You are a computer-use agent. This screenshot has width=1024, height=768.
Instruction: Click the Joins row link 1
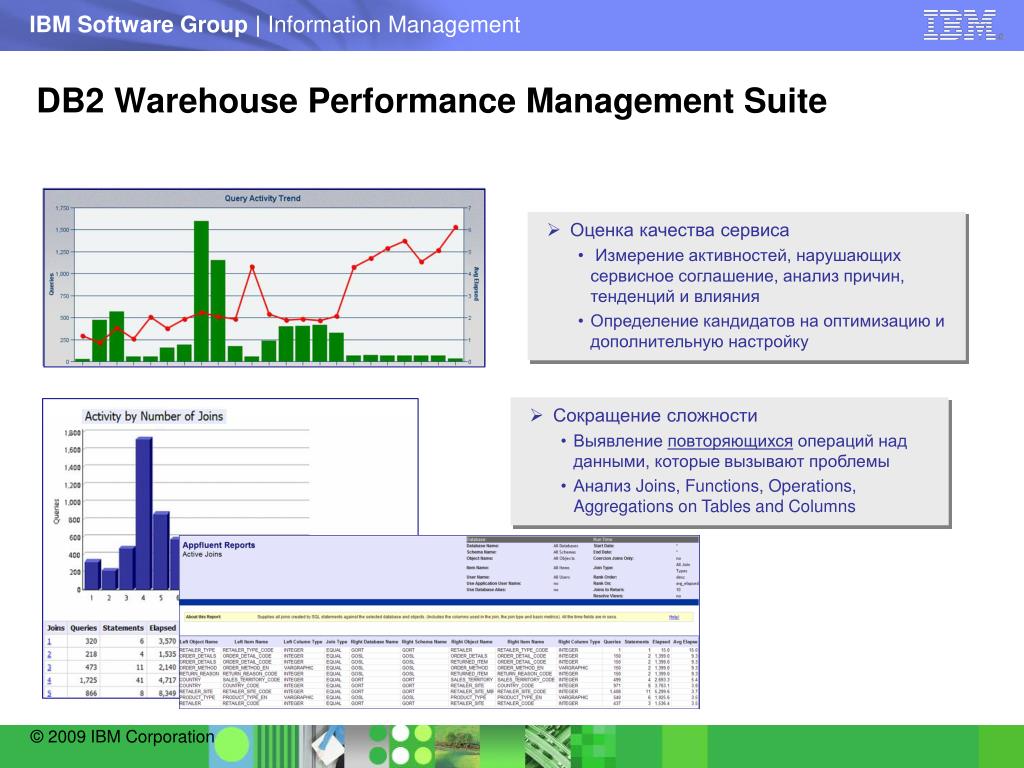point(49,641)
